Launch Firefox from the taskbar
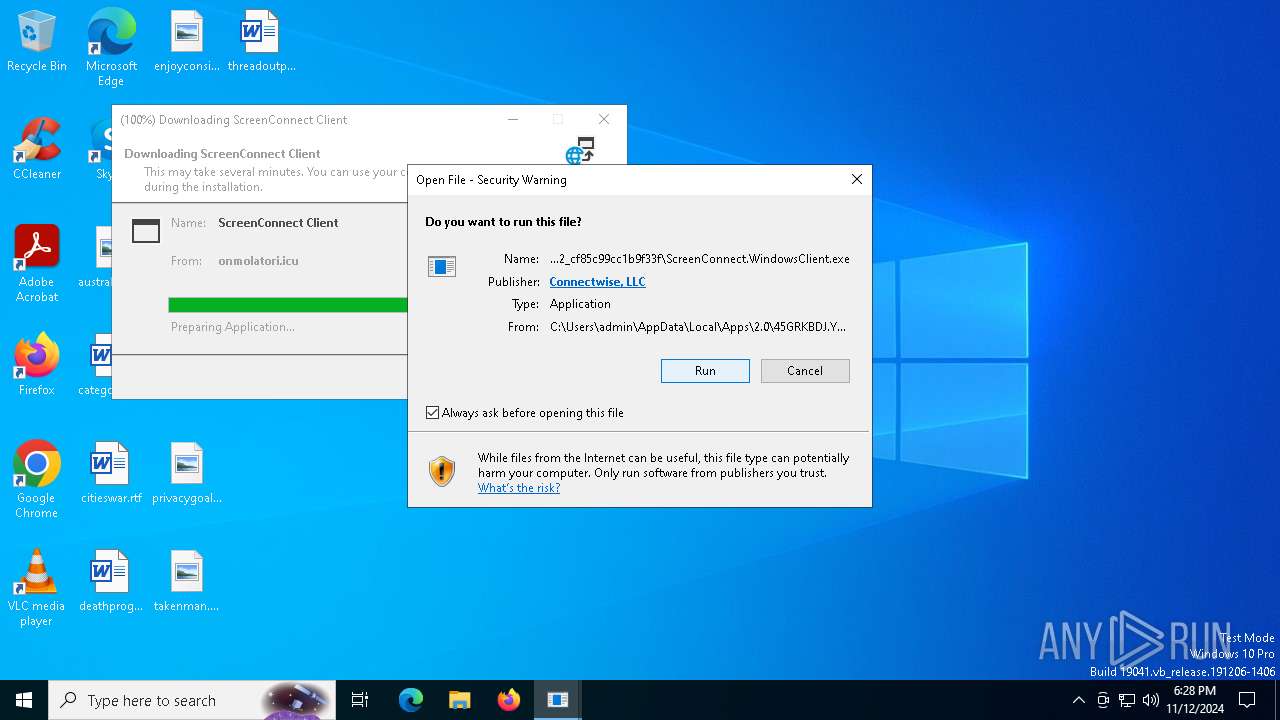The width and height of the screenshot is (1280, 720). pyautogui.click(x=509, y=700)
